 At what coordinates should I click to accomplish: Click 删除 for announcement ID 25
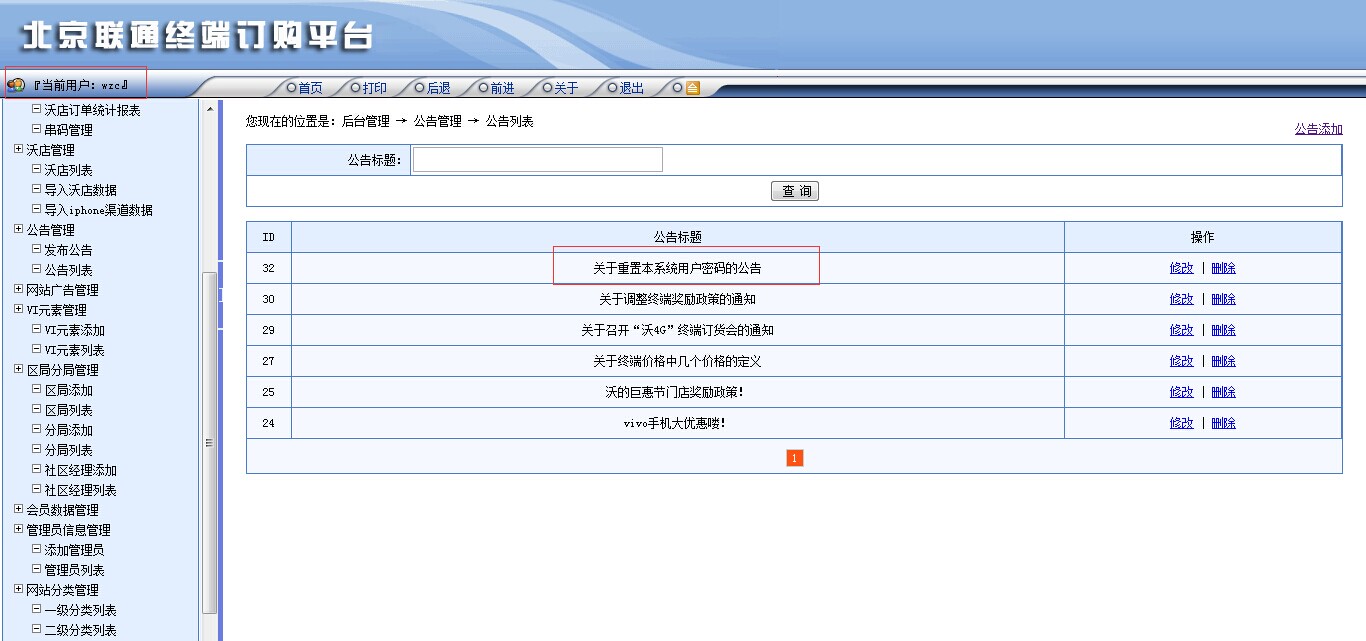tap(1223, 392)
